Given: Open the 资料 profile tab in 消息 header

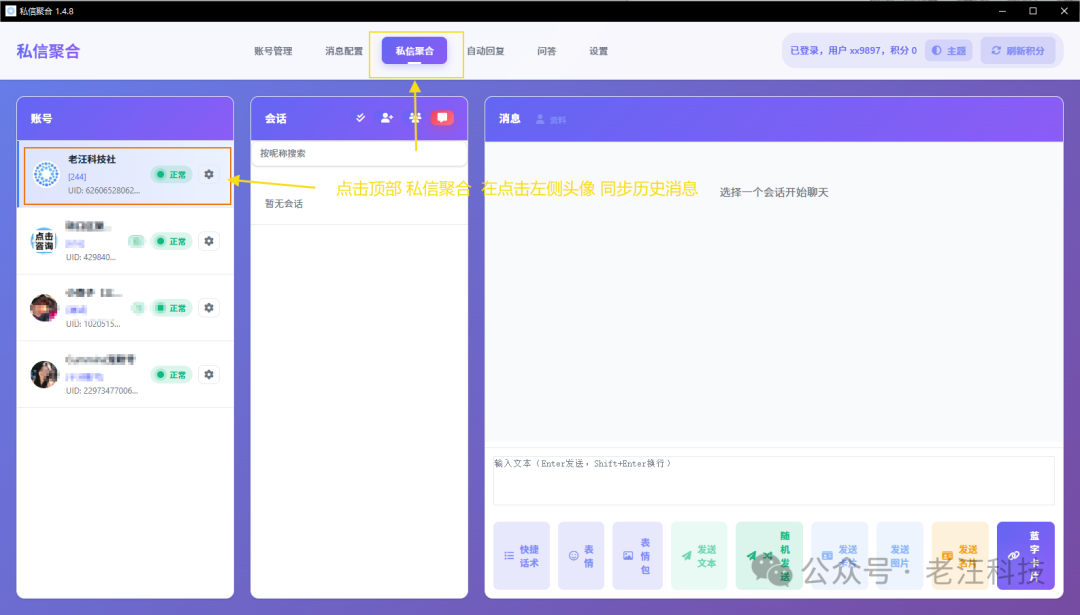Looking at the screenshot, I should point(551,120).
